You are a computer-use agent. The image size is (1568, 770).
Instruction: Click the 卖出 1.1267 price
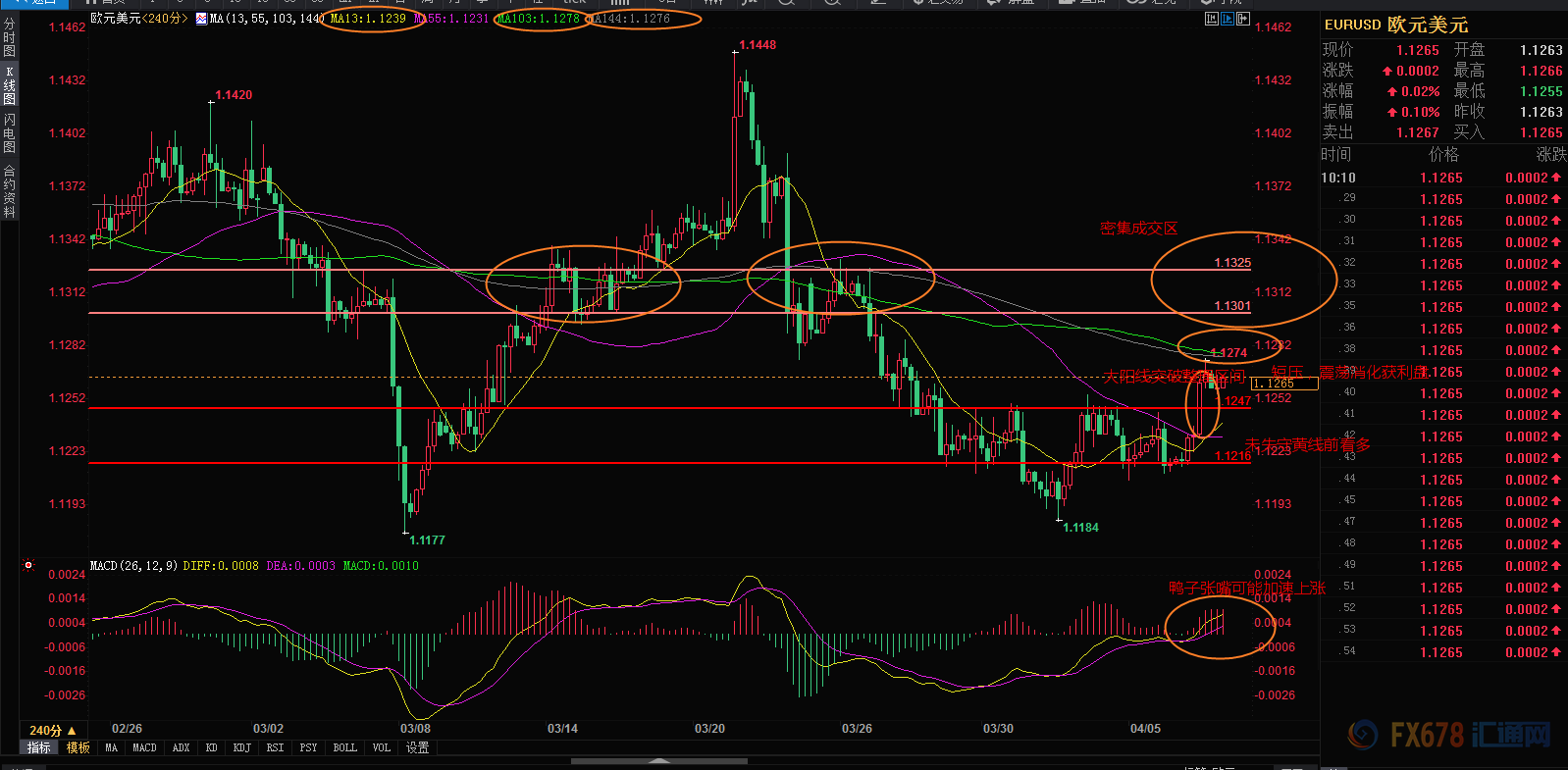point(1418,132)
